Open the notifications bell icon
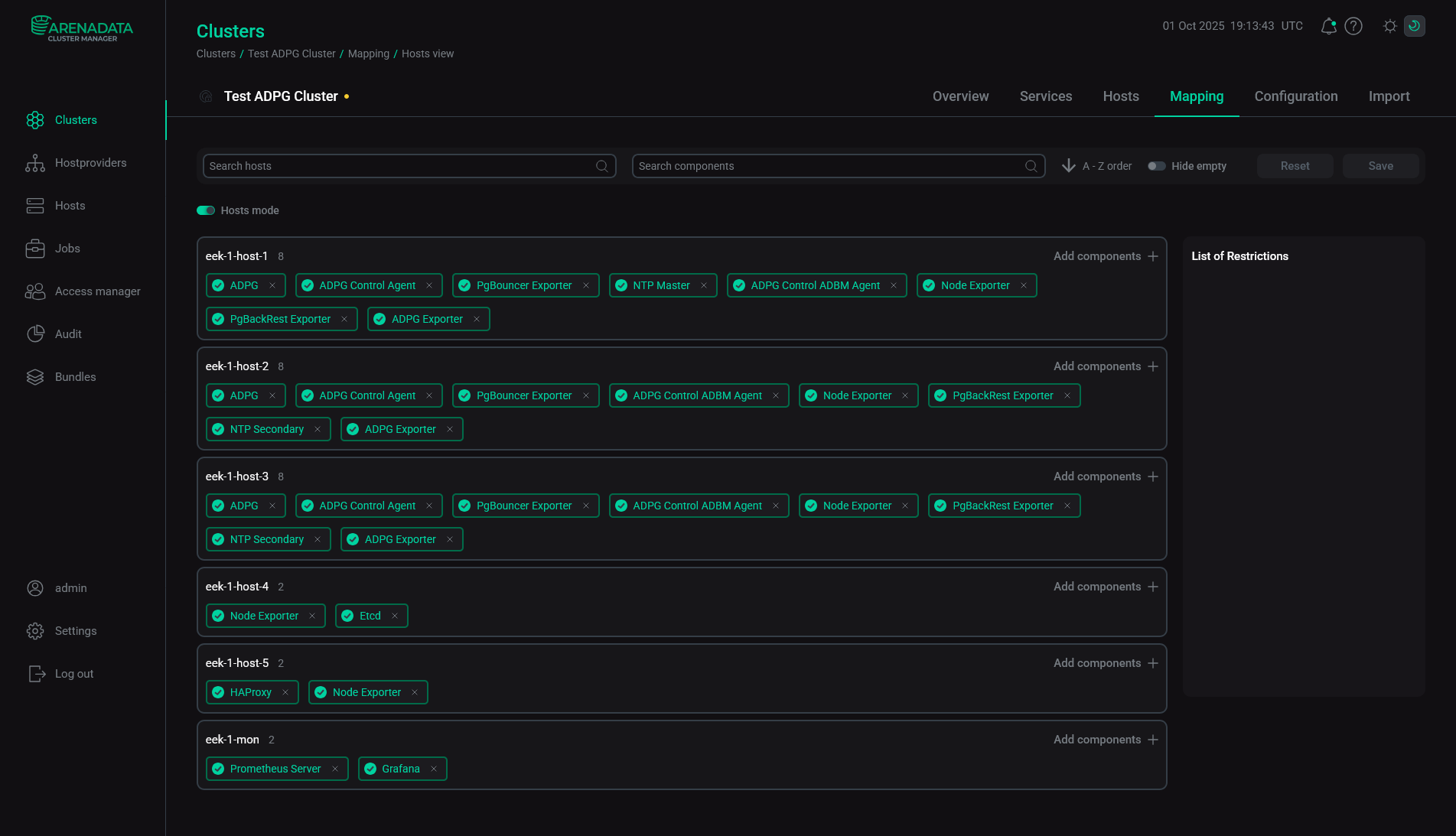 (x=1328, y=25)
